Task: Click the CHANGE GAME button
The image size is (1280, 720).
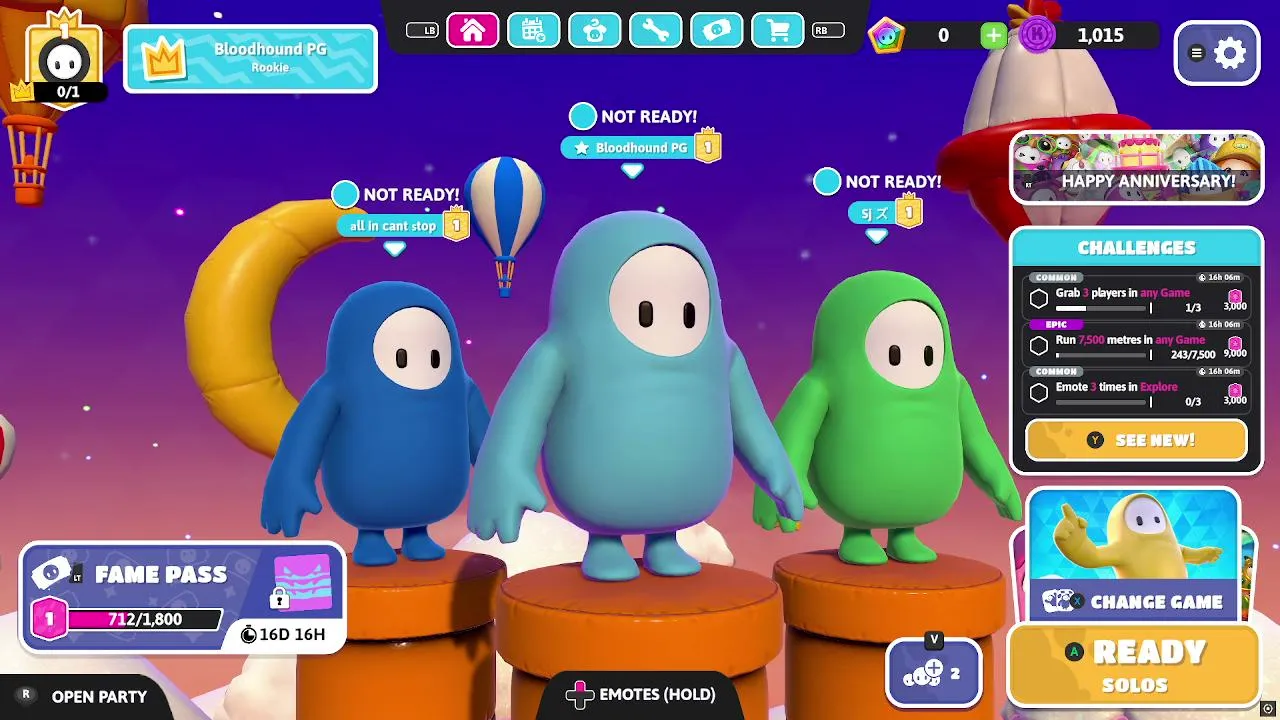Action: point(1134,601)
